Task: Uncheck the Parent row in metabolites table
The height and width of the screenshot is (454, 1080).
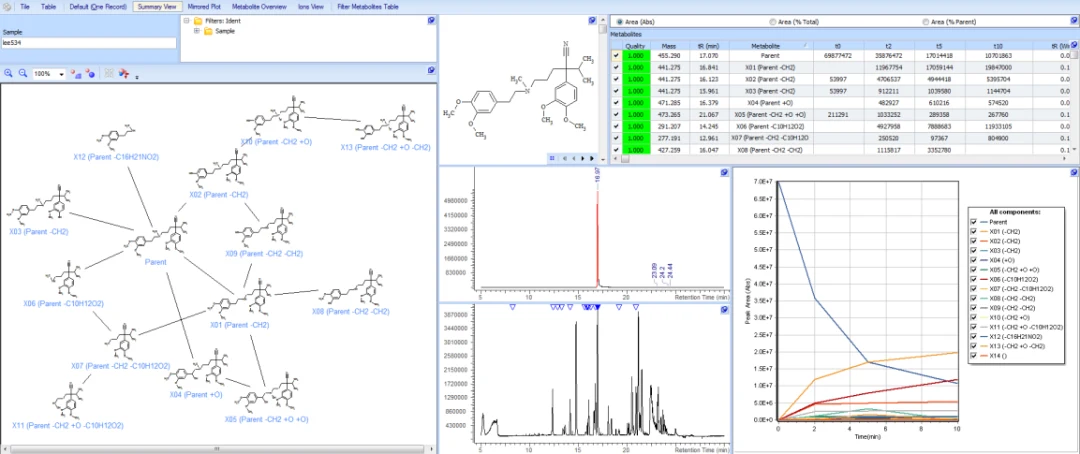Action: [x=616, y=56]
